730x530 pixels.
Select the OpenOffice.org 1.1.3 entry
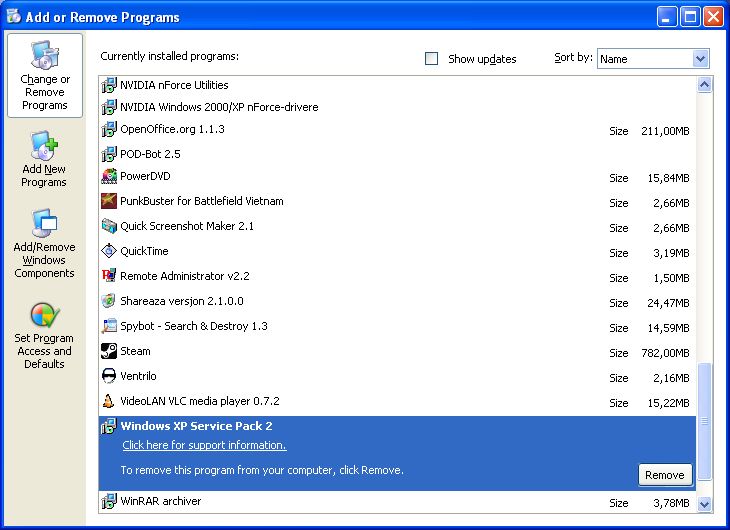(x=397, y=129)
